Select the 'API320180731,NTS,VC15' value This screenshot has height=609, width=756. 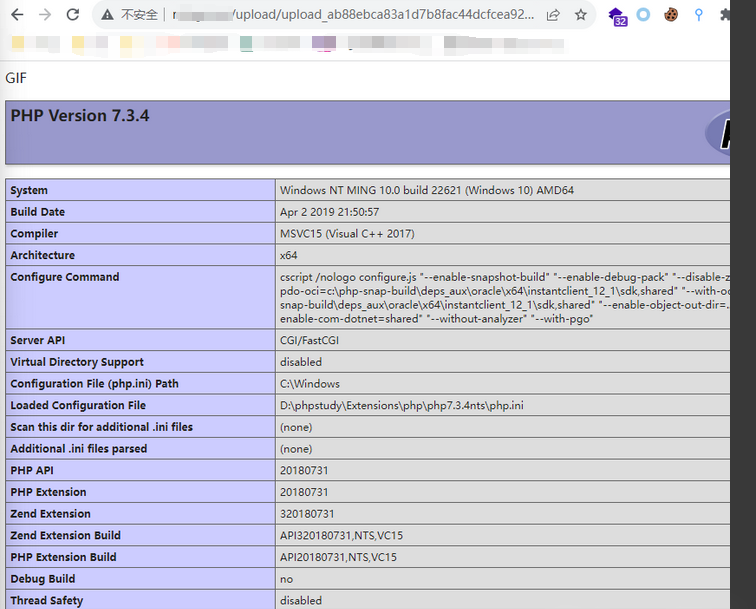click(341, 536)
